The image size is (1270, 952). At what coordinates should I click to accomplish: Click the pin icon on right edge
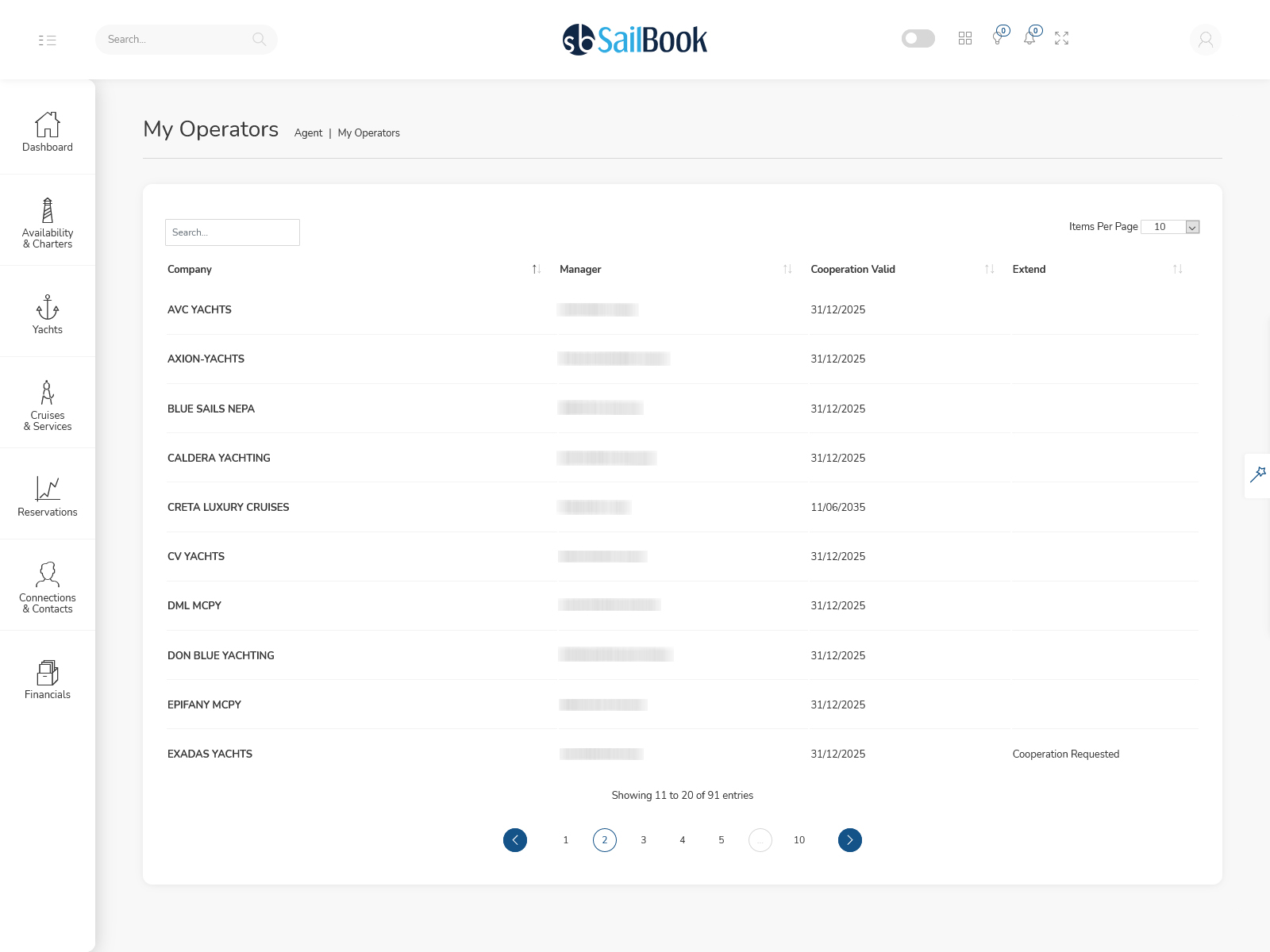1258,475
